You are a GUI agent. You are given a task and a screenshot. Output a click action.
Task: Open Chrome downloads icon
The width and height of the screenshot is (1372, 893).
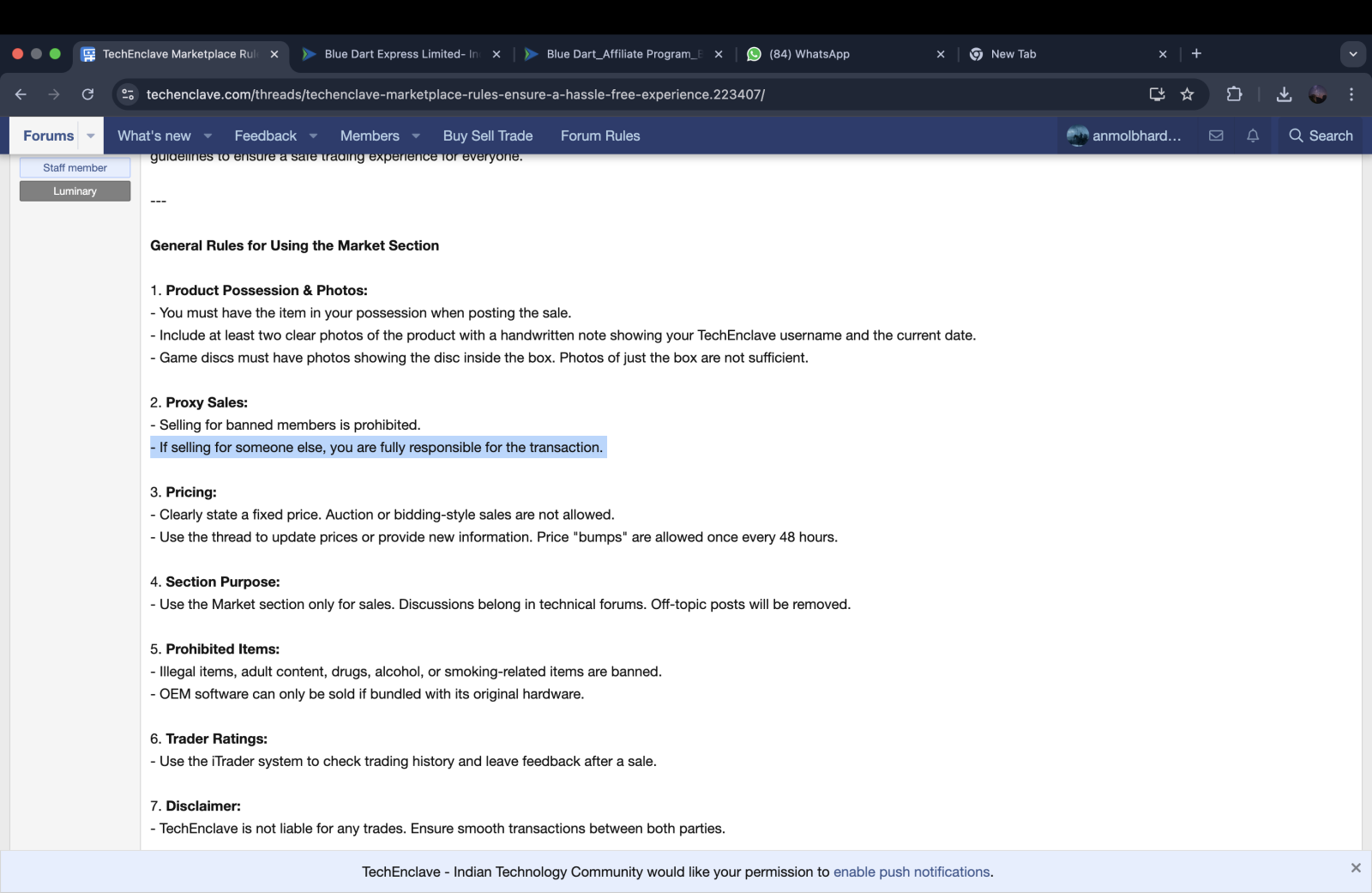tap(1284, 94)
